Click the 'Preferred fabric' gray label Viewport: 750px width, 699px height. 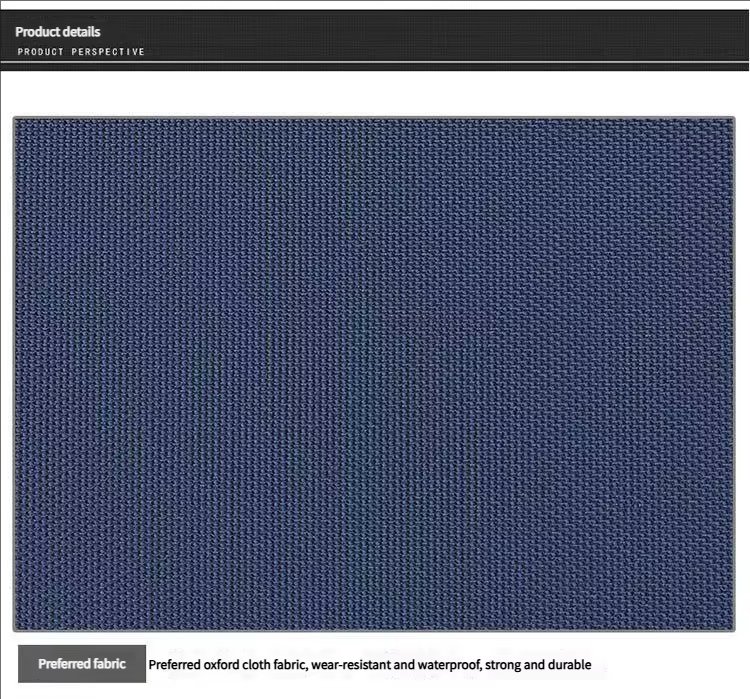(x=82, y=664)
